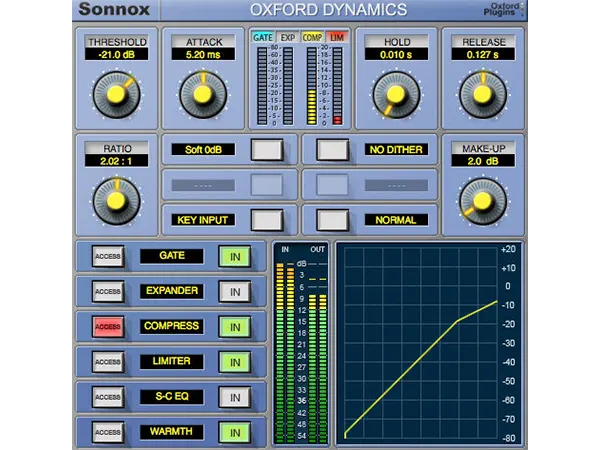Toggle the Limiter IN switch
Image resolution: width=600 pixels, height=450 pixels.
pos(235,362)
